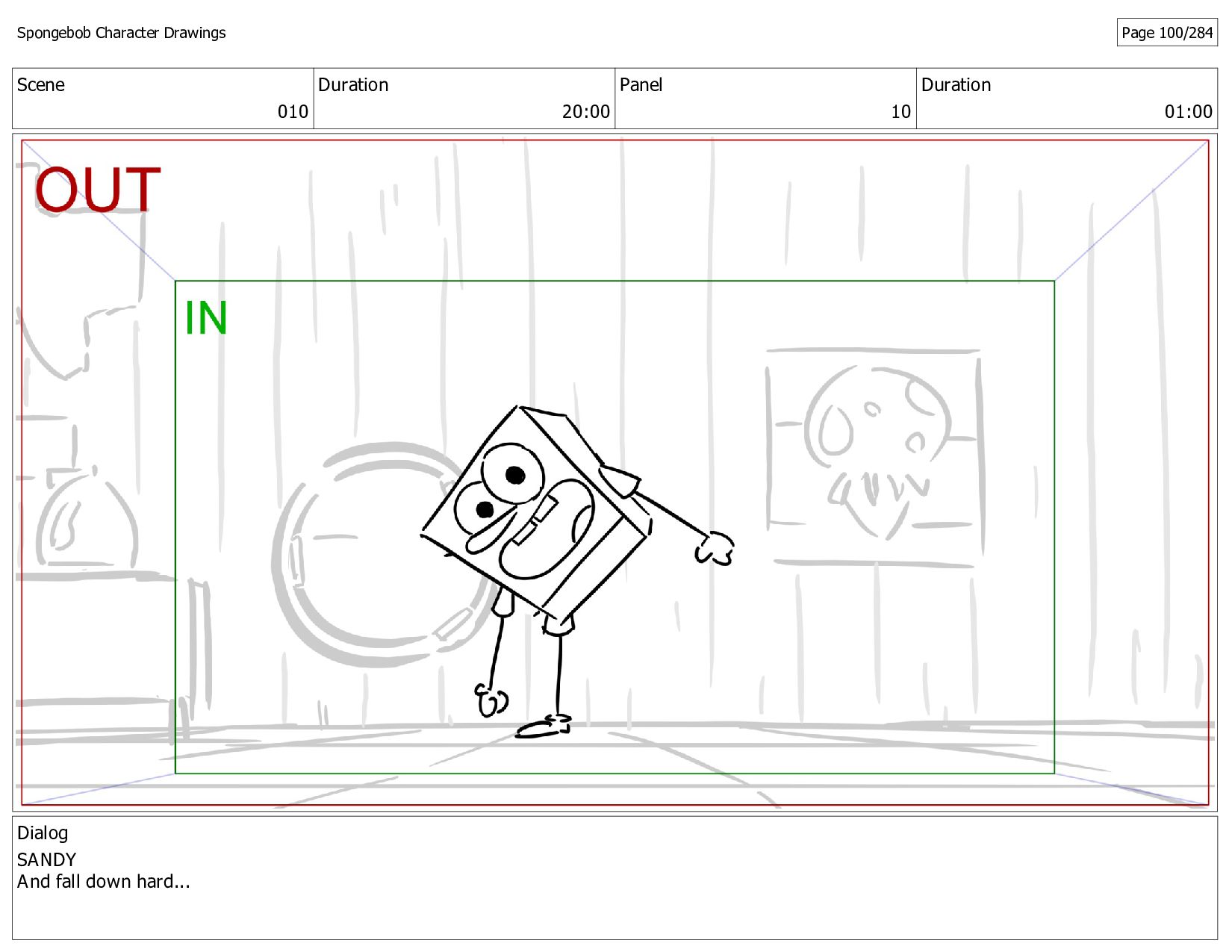This screenshot has height=952, width=1232.
Task: Click the green 'IN' camera label
Action: tap(206, 318)
